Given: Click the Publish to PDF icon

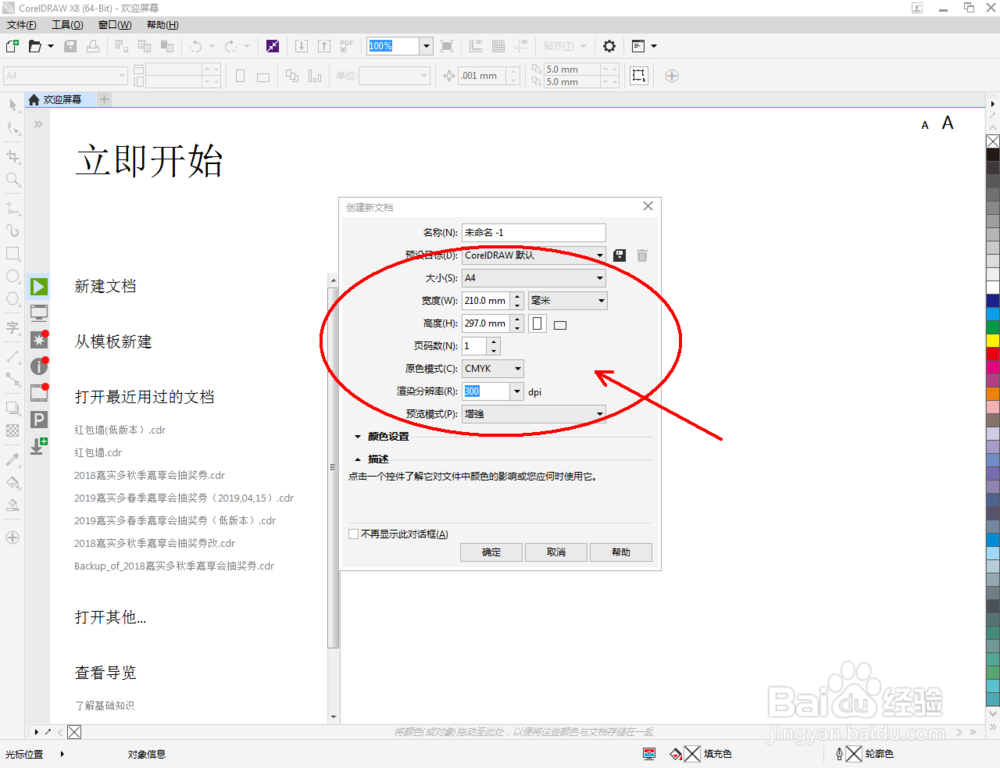Looking at the screenshot, I should pos(346,46).
